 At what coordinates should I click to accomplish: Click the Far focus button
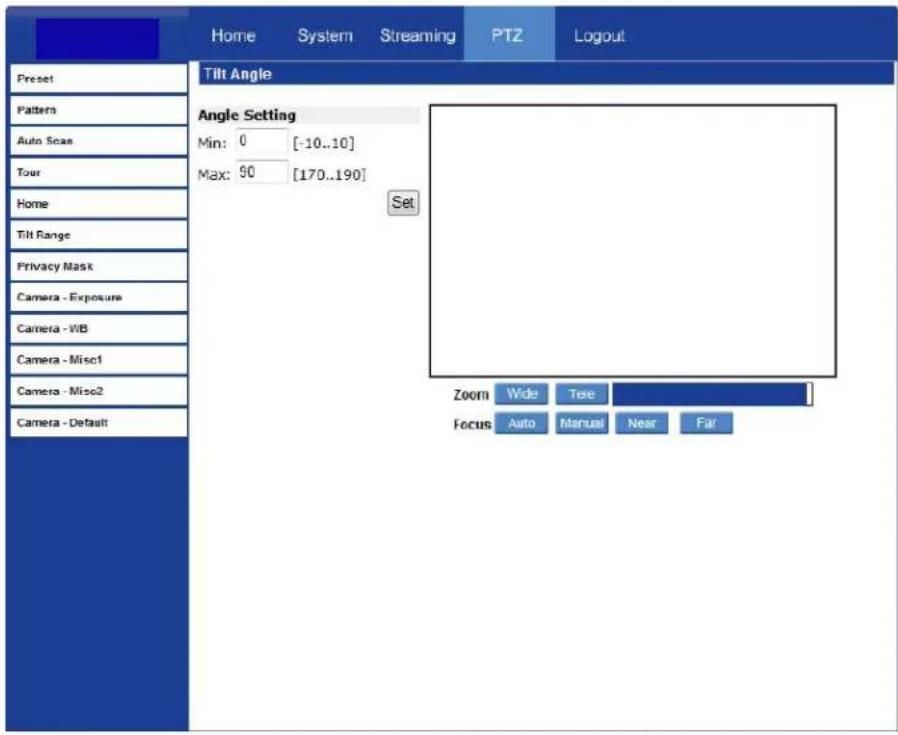706,423
